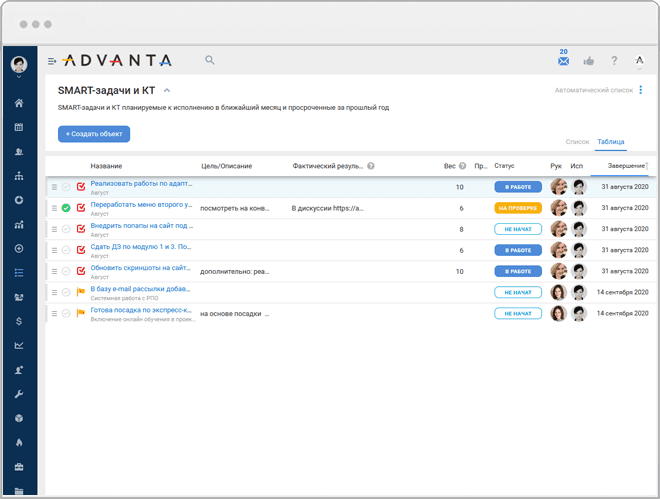660x499 pixels.
Task: Click the ADVANTA logo
Action: (x=117, y=61)
